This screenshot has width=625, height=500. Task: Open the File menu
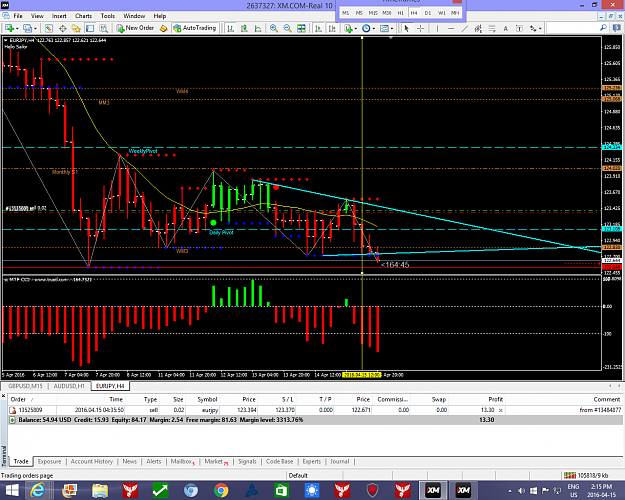point(18,16)
